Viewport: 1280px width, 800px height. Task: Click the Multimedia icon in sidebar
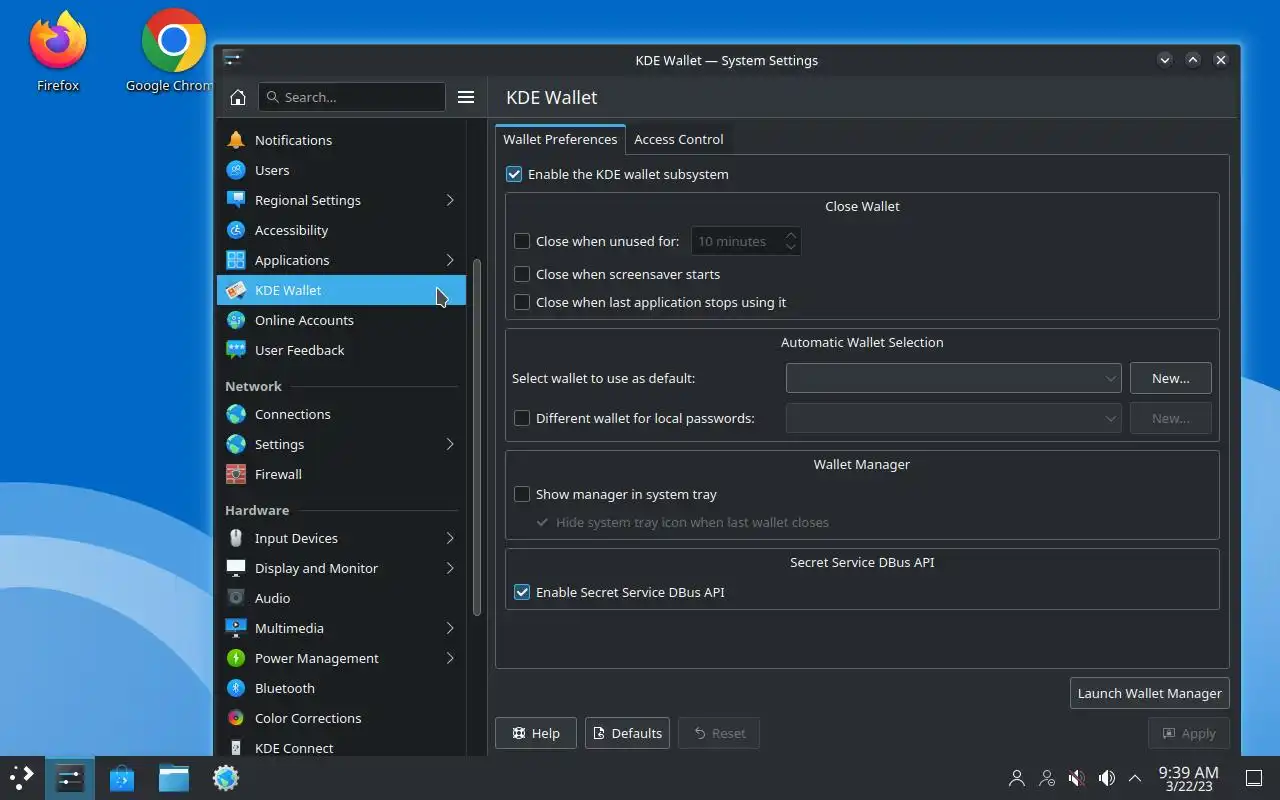point(236,628)
